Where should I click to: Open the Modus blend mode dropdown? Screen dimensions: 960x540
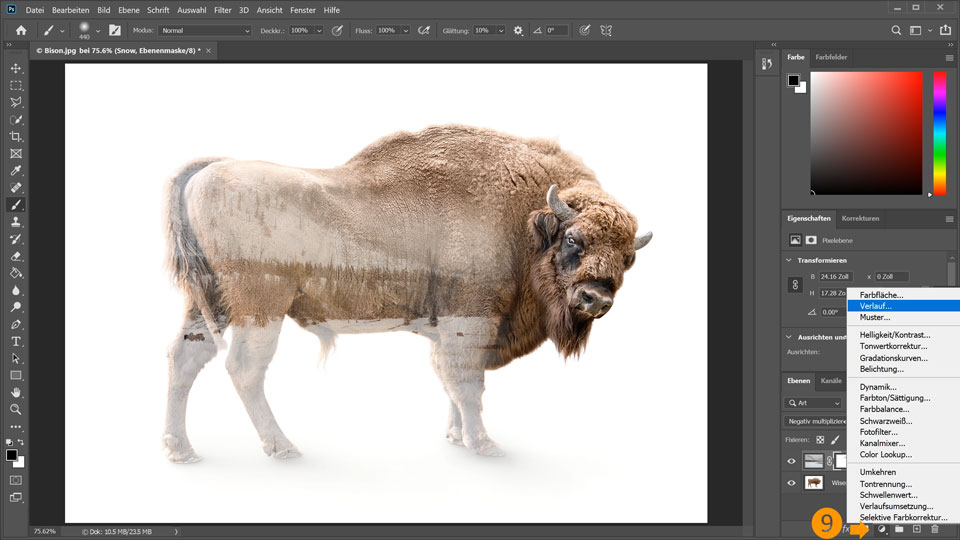(x=205, y=30)
